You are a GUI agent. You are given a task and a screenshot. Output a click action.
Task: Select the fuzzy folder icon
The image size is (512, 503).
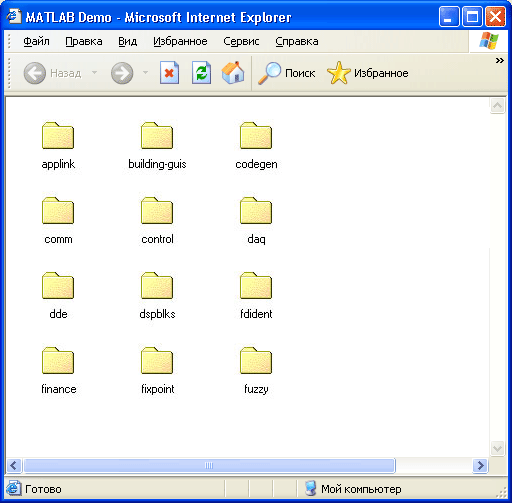coord(256,360)
